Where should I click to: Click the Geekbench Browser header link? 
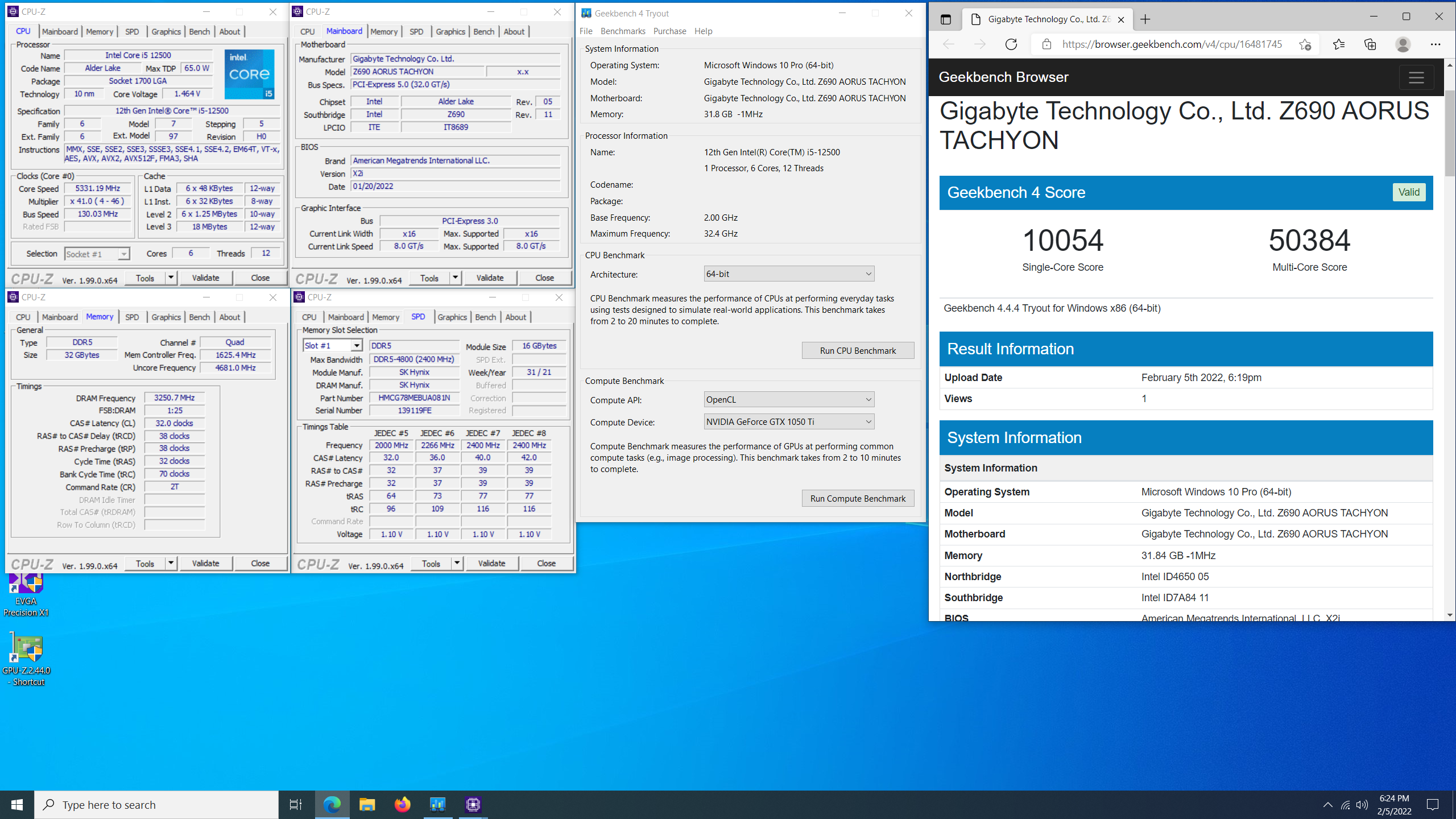click(1003, 77)
